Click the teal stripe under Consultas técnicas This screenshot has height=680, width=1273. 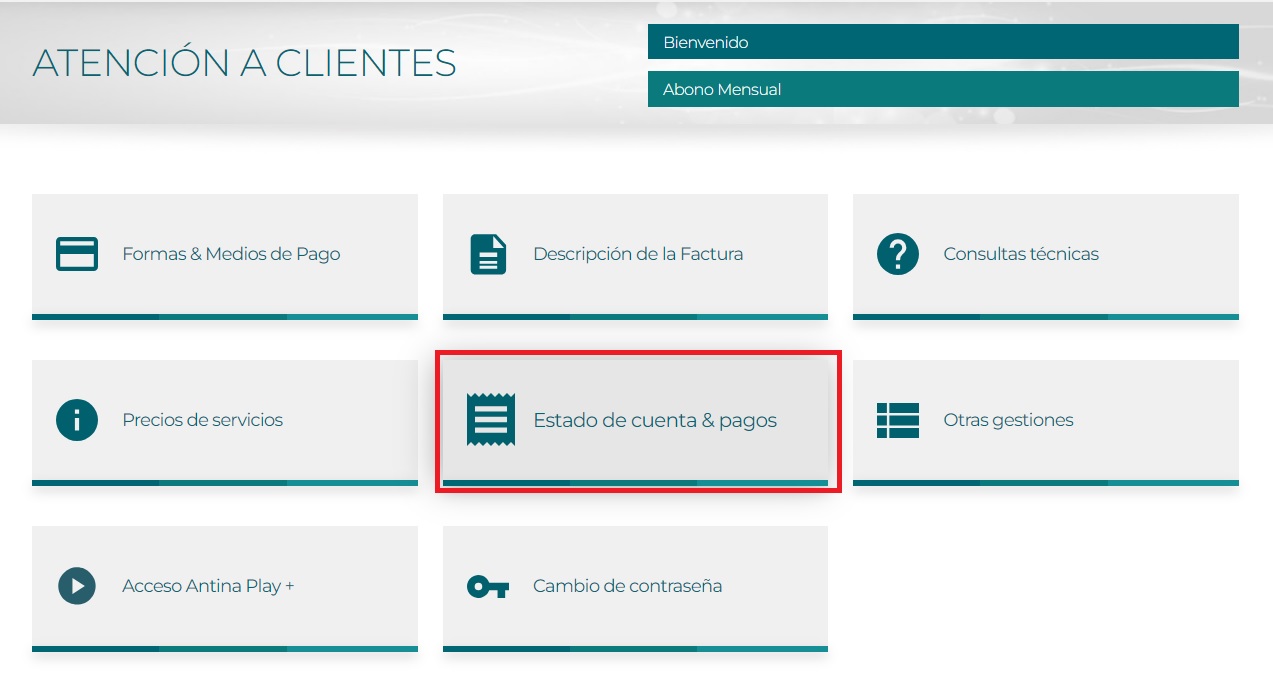click(1045, 317)
